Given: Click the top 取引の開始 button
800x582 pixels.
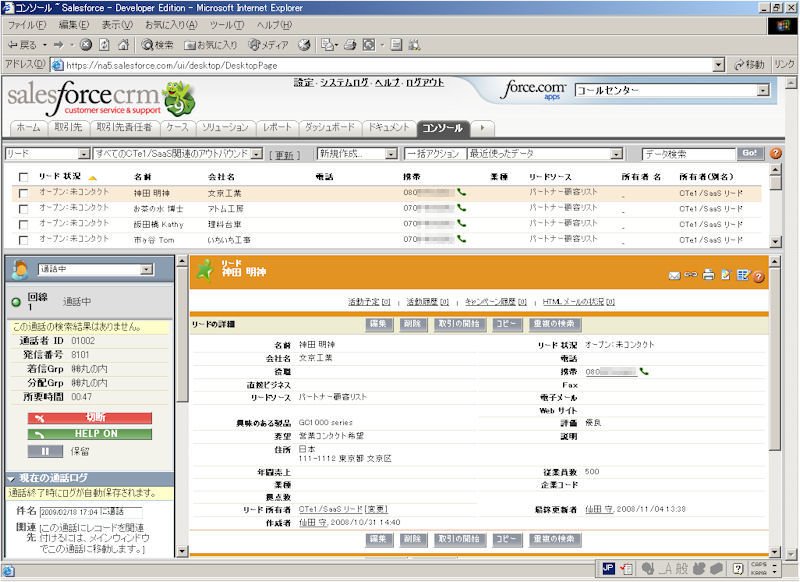Looking at the screenshot, I should [459, 324].
